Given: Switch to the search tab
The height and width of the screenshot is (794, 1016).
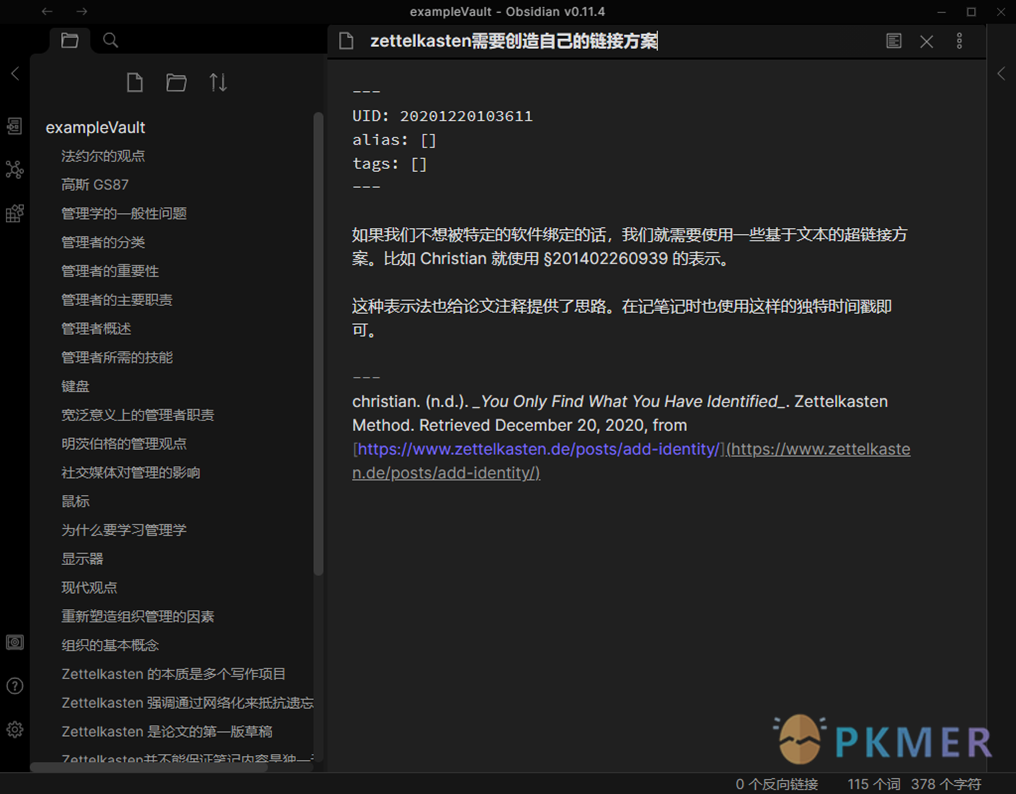Looking at the screenshot, I should pyautogui.click(x=111, y=41).
